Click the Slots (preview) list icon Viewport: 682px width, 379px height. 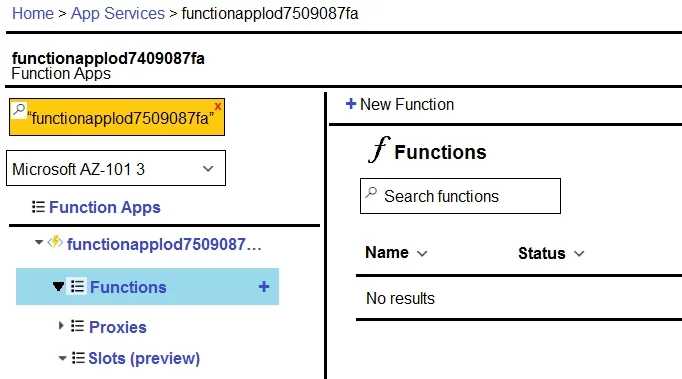(78, 358)
